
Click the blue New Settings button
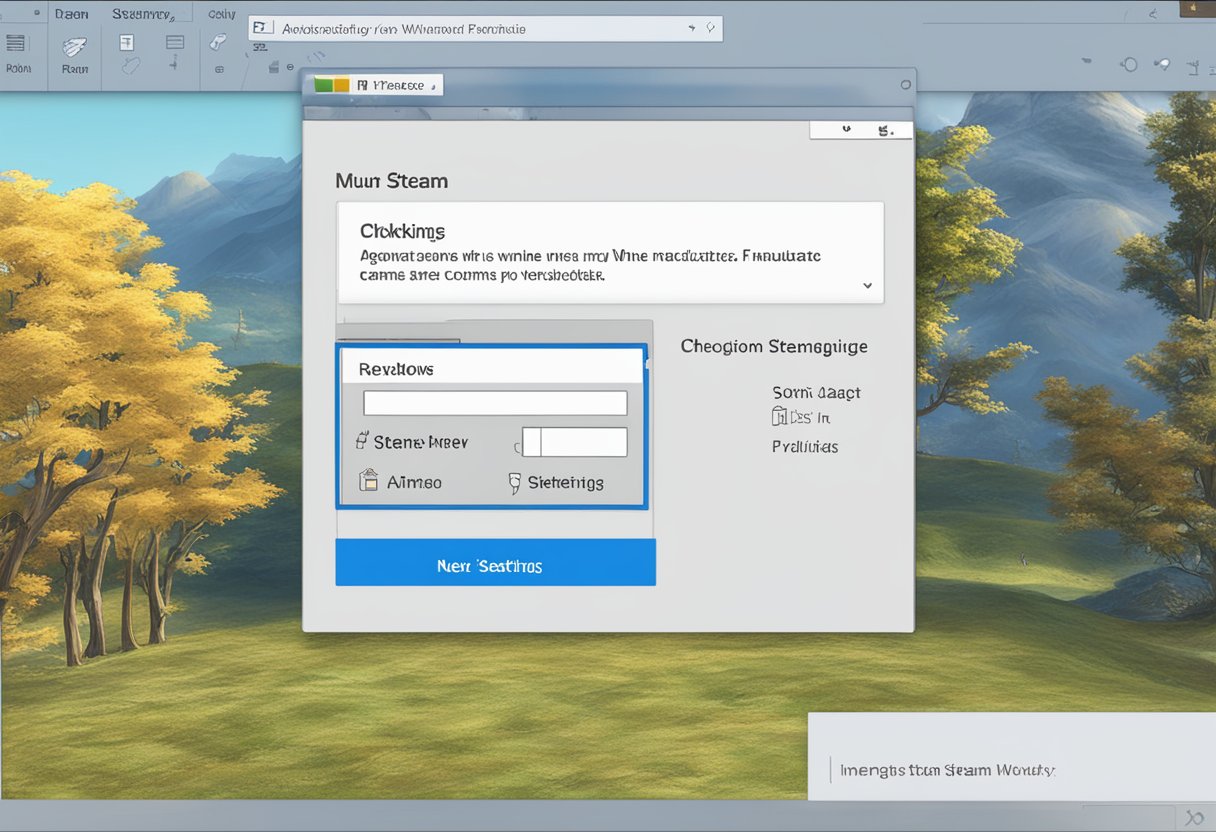(495, 563)
